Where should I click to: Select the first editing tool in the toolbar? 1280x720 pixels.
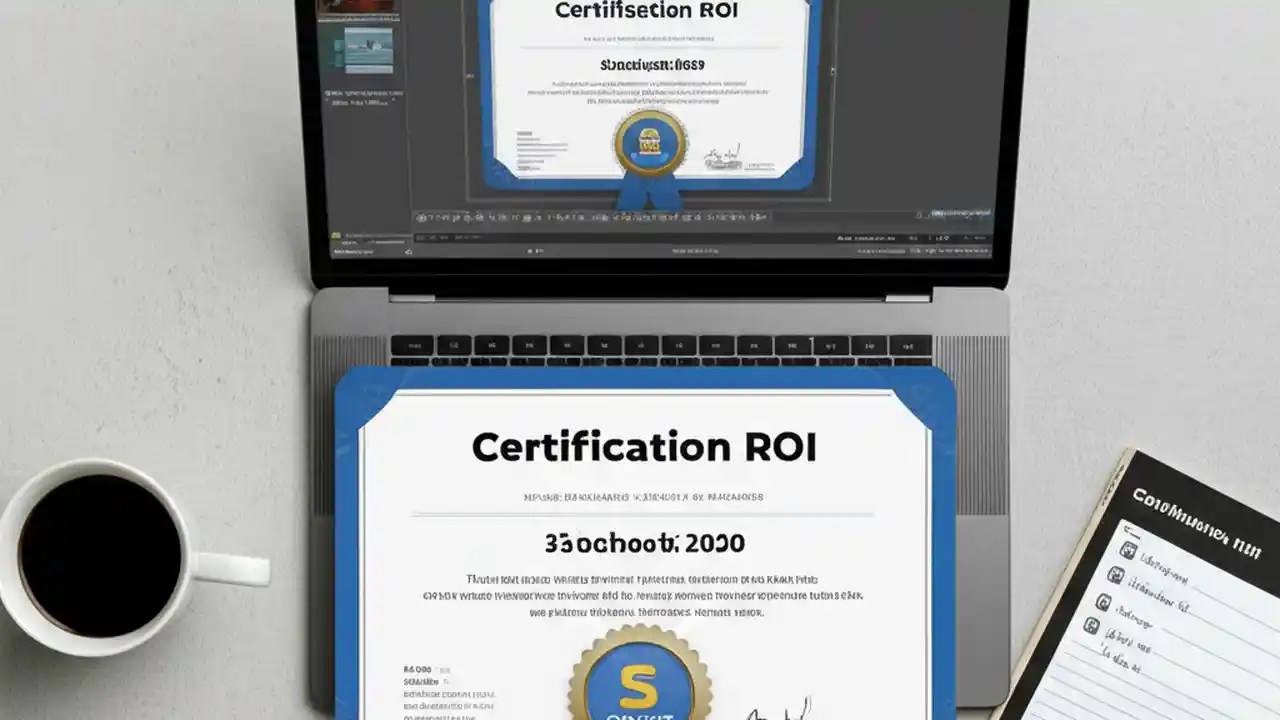point(420,217)
